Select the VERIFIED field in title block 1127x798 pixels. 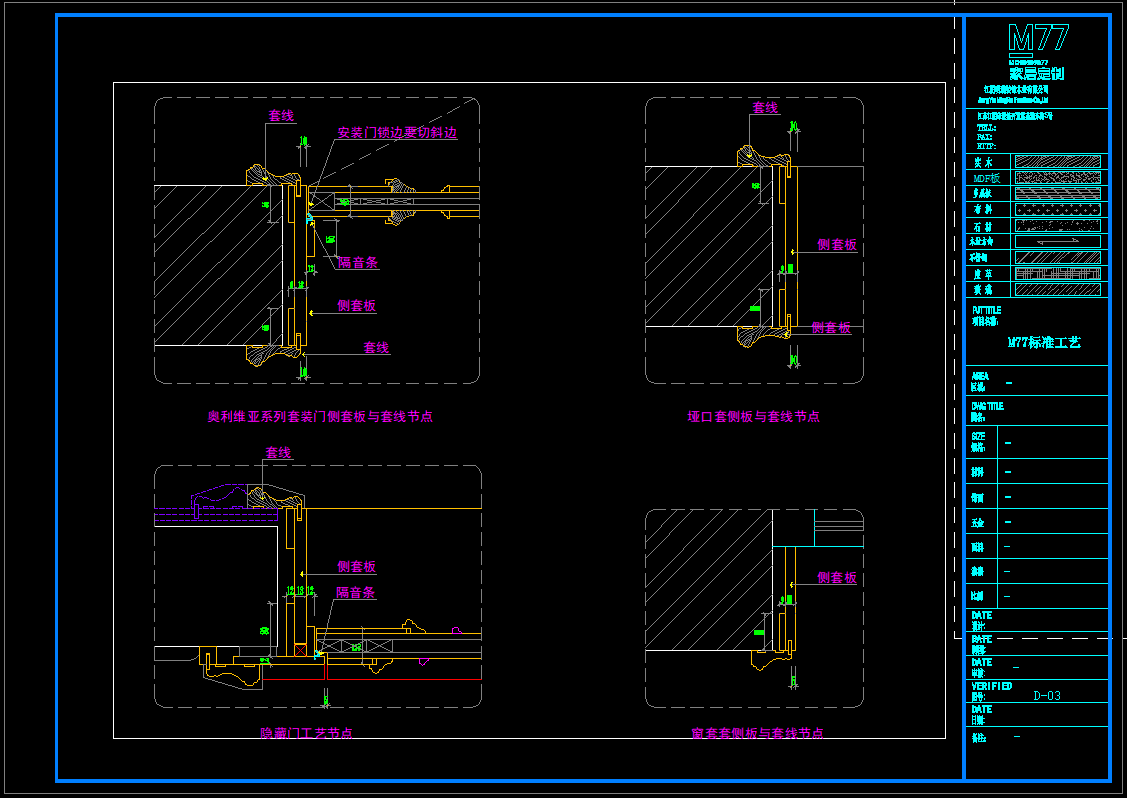(991, 687)
